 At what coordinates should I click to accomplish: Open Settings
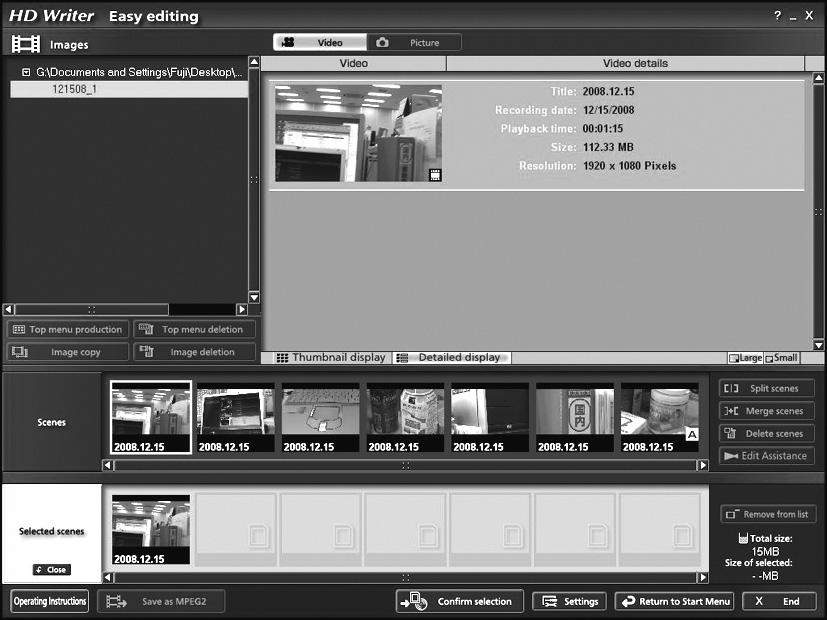571,601
